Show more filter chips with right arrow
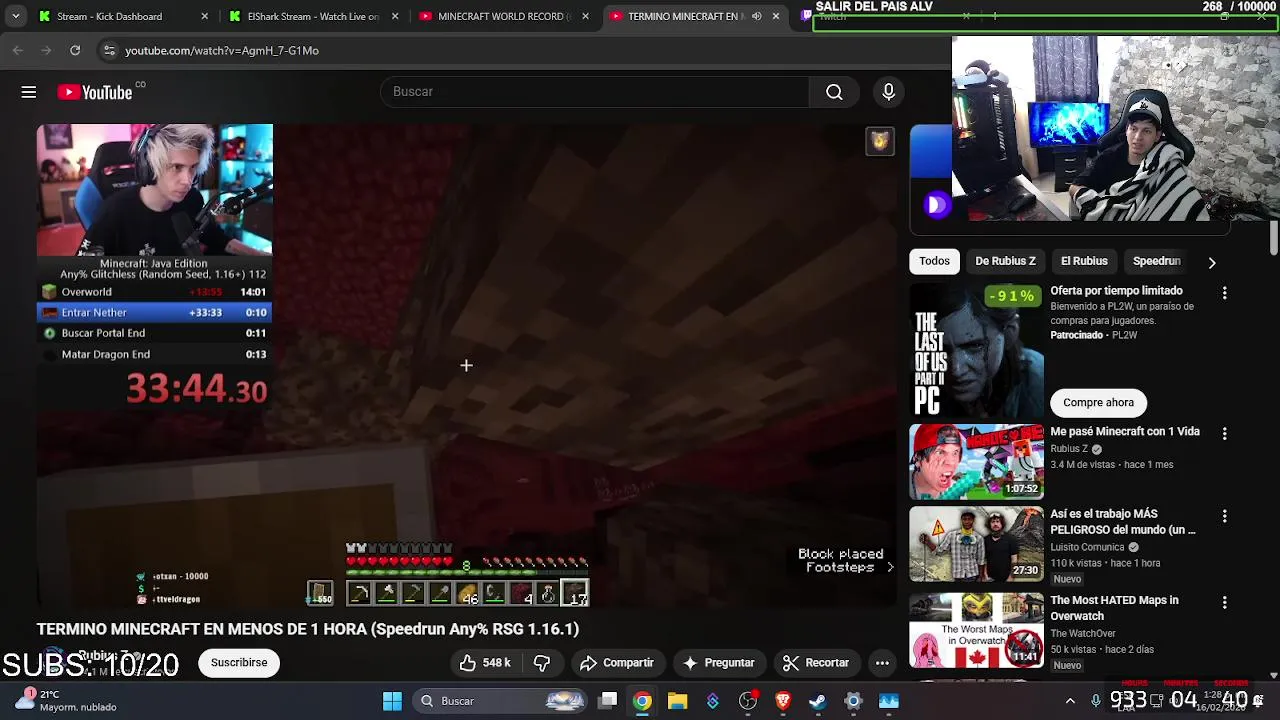1280x720 pixels. [x=1212, y=262]
